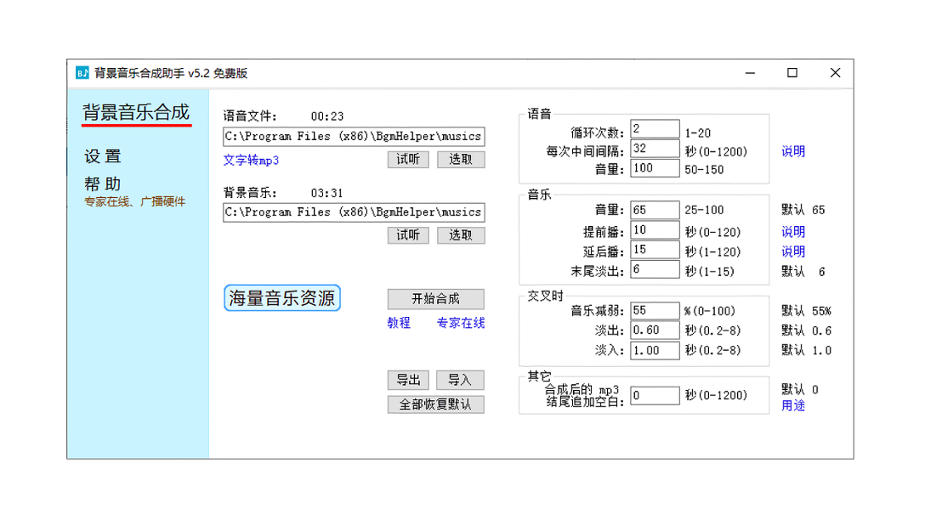Viewport: 925px width, 520px height.
Task: Open the 说明 link beside 延后播
Action: (793, 252)
